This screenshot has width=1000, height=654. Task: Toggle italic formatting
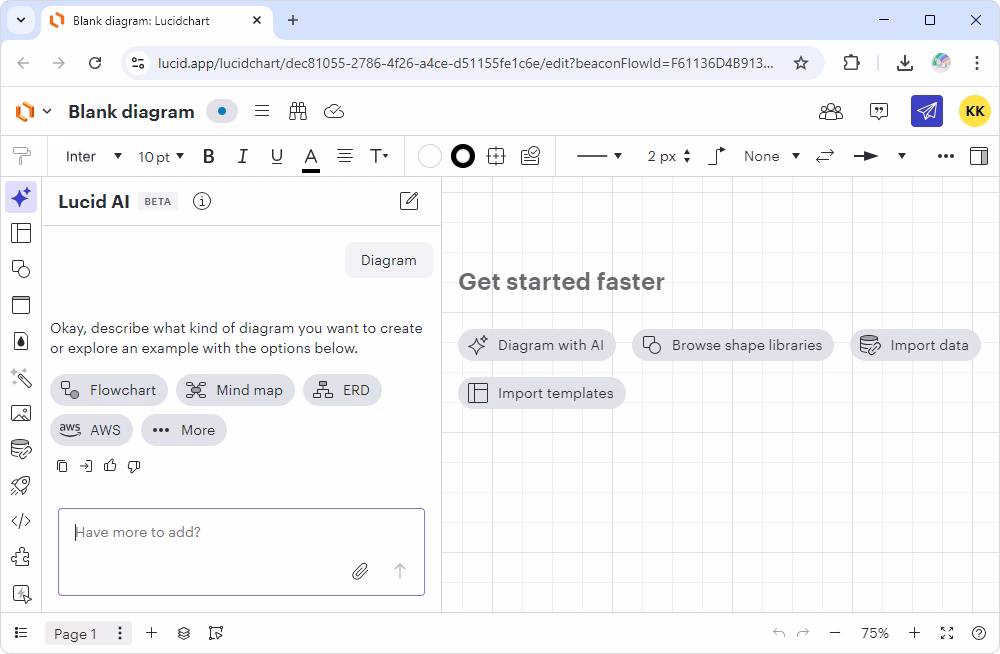click(x=242, y=156)
